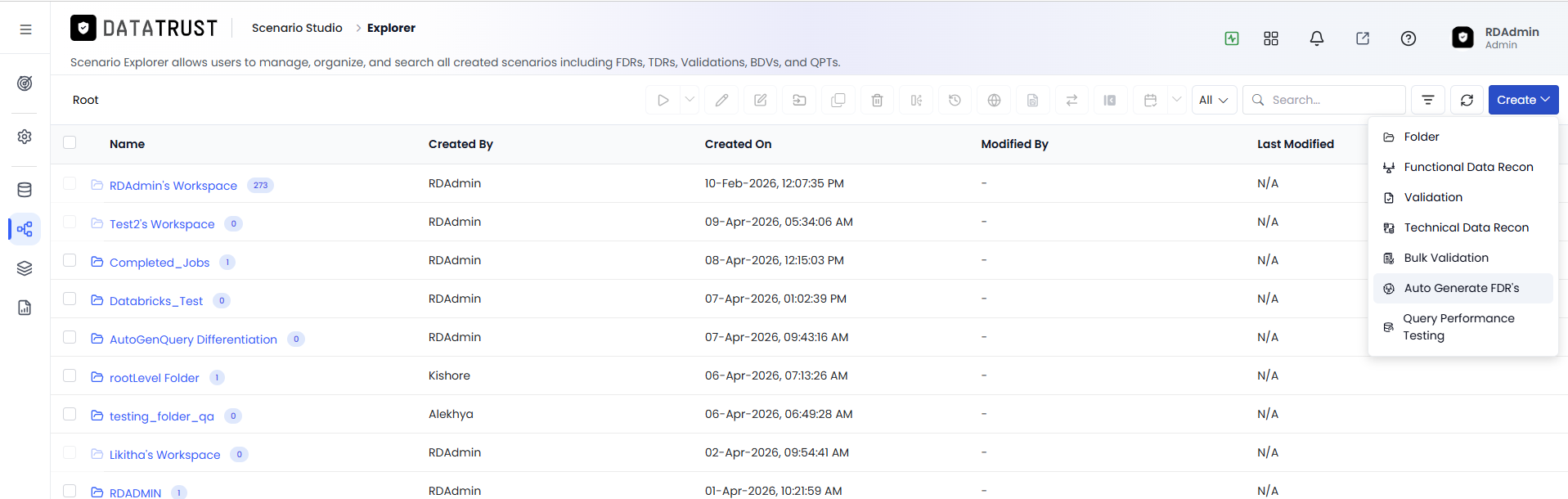Choose Query Performance Testing in Create menu
This screenshot has width=1568, height=499.
1462,327
